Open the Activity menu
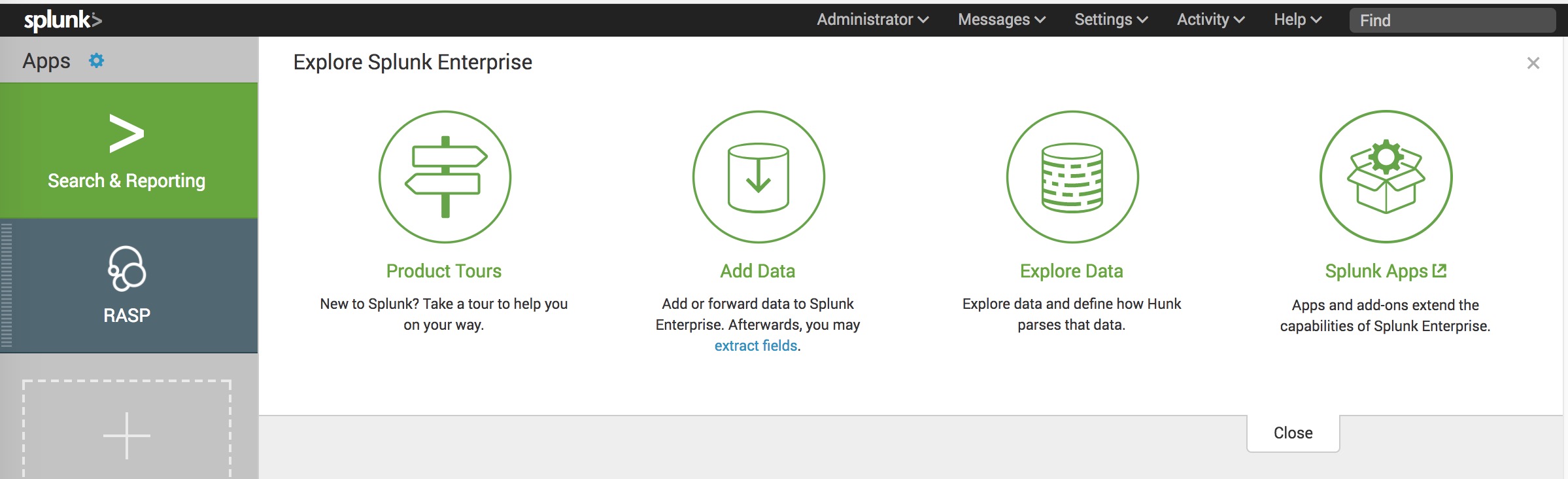 pos(1210,20)
